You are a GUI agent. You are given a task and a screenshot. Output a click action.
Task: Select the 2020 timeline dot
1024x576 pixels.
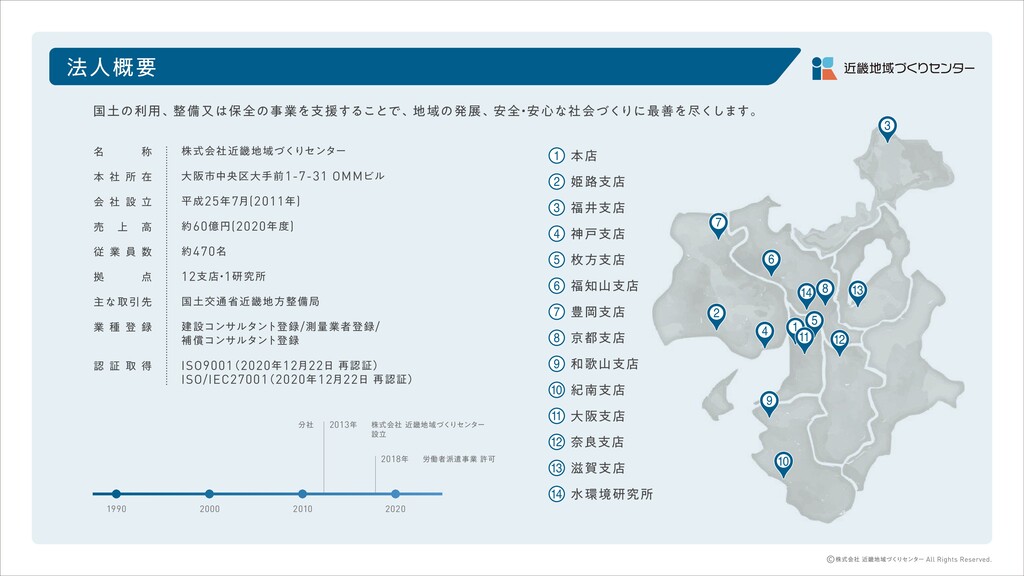click(x=395, y=494)
